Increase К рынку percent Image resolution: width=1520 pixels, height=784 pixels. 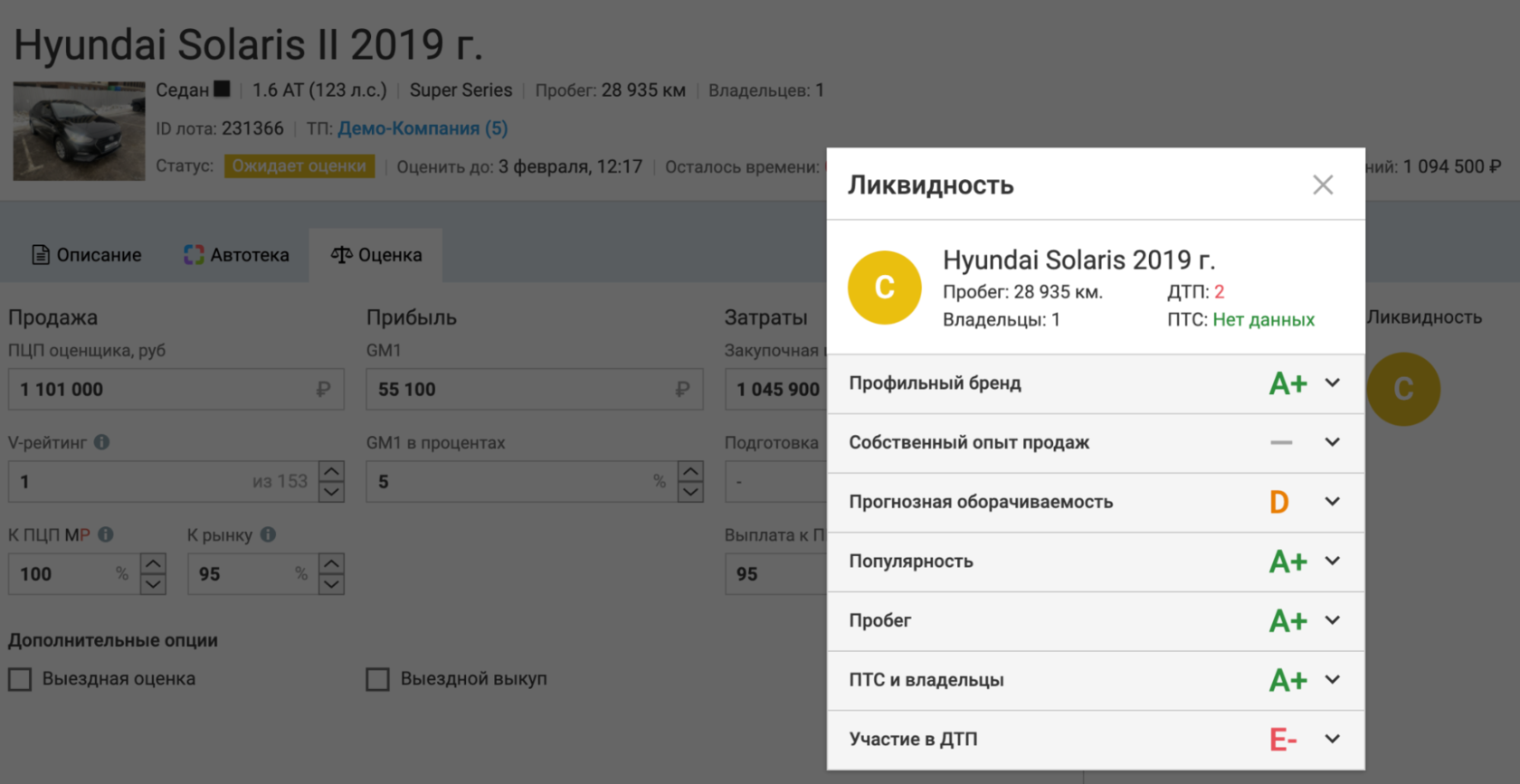pos(332,564)
